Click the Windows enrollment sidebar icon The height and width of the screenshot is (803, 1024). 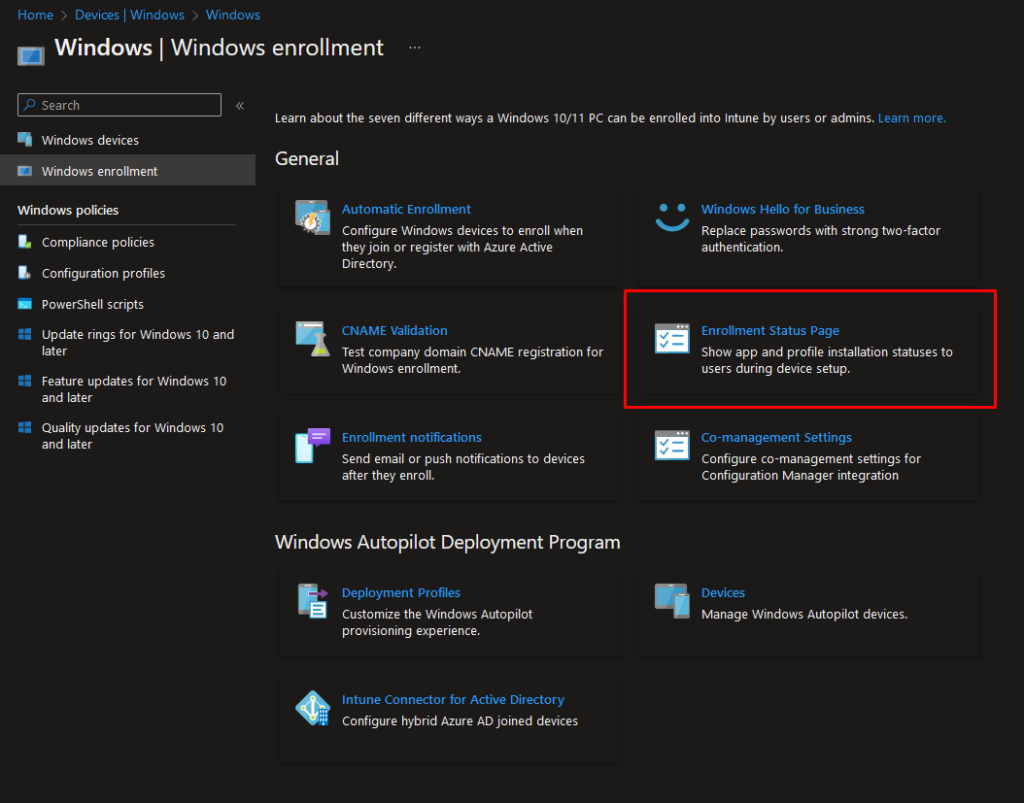(x=25, y=171)
